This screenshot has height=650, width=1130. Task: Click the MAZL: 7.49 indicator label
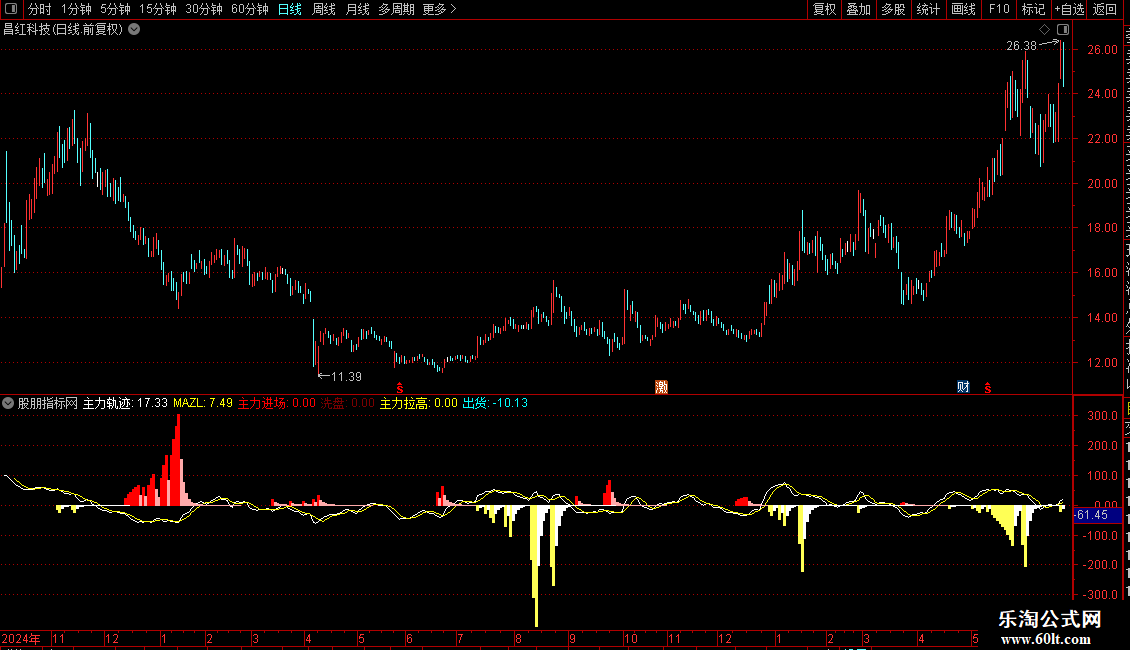click(x=203, y=403)
